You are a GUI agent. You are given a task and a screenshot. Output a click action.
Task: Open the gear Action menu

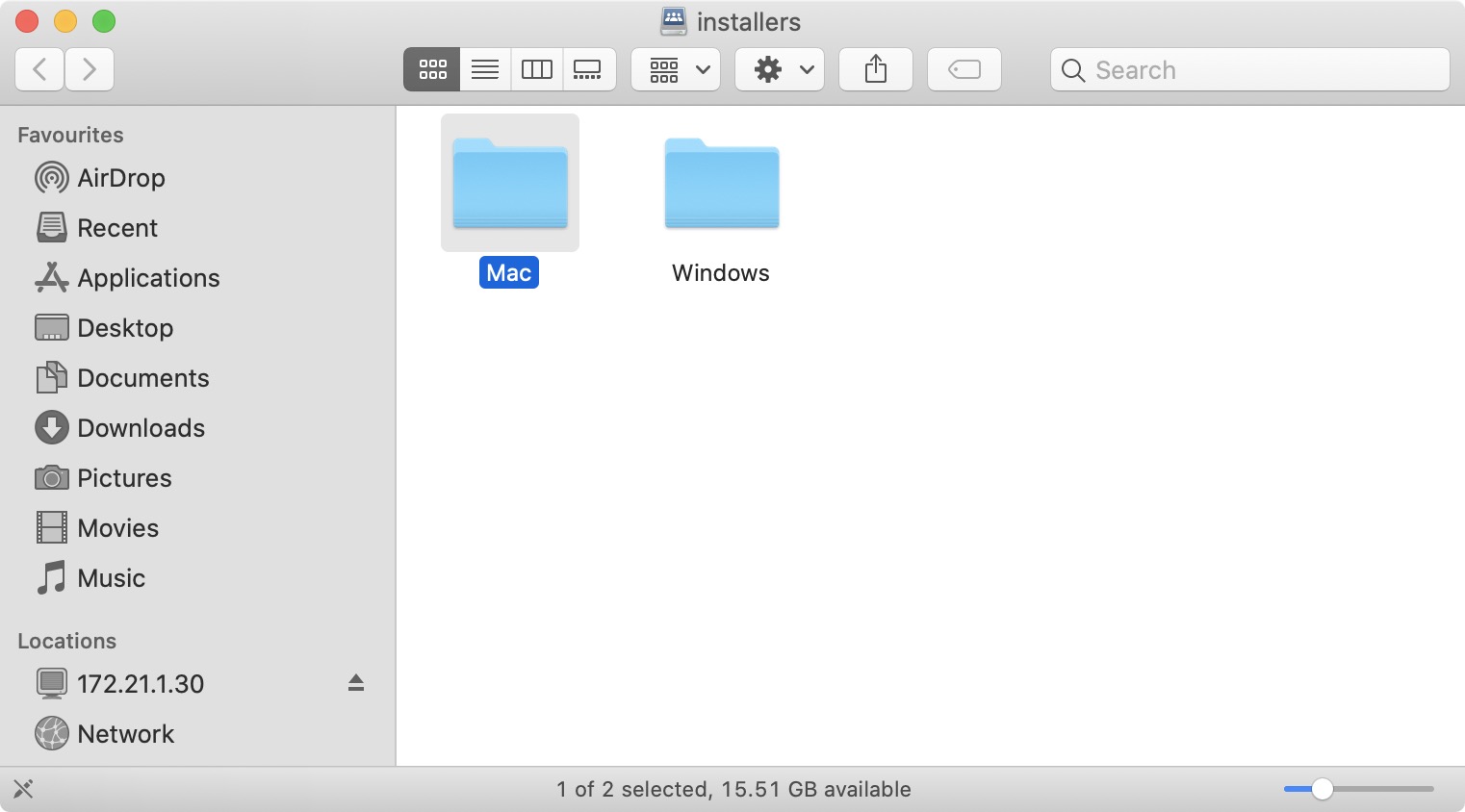click(x=780, y=69)
